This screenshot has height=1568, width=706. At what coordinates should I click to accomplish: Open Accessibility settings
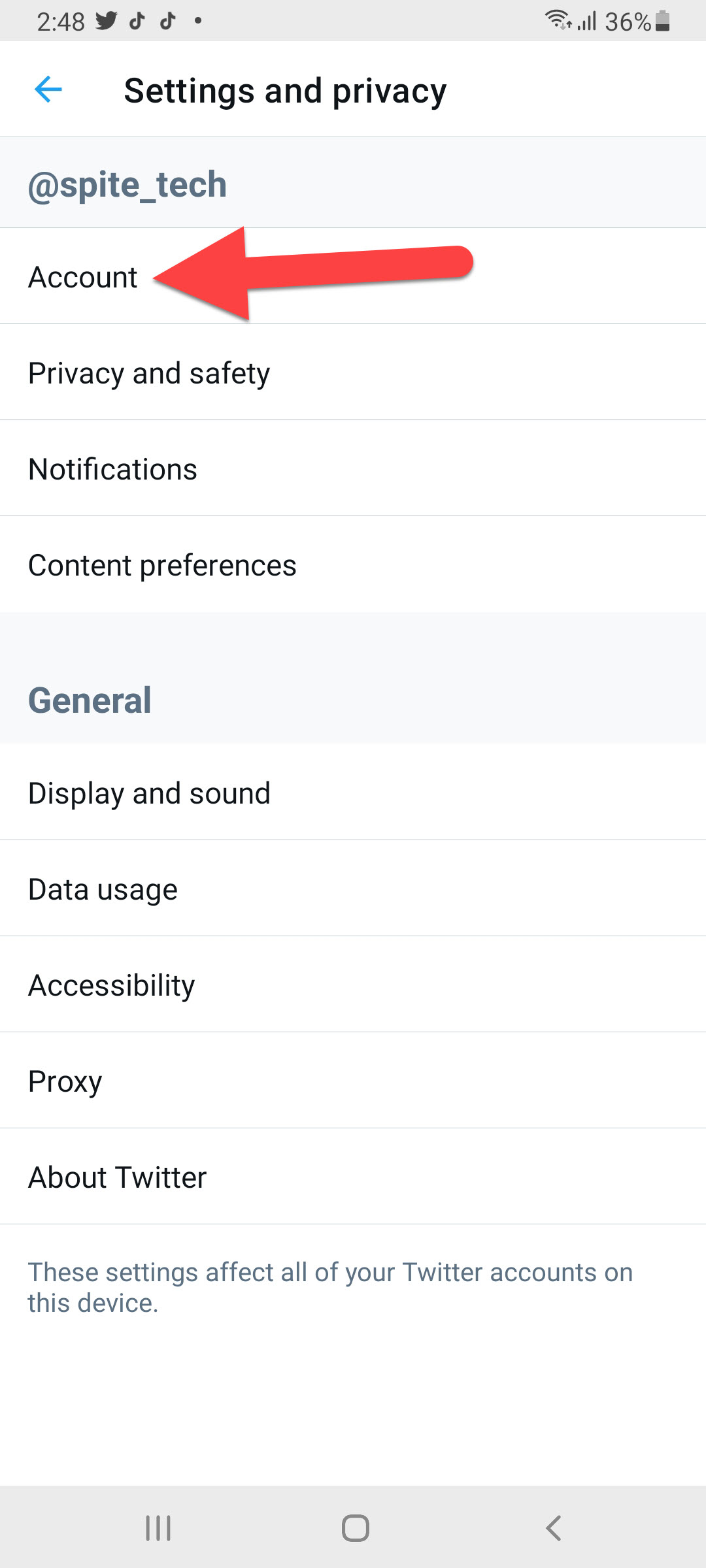112,985
